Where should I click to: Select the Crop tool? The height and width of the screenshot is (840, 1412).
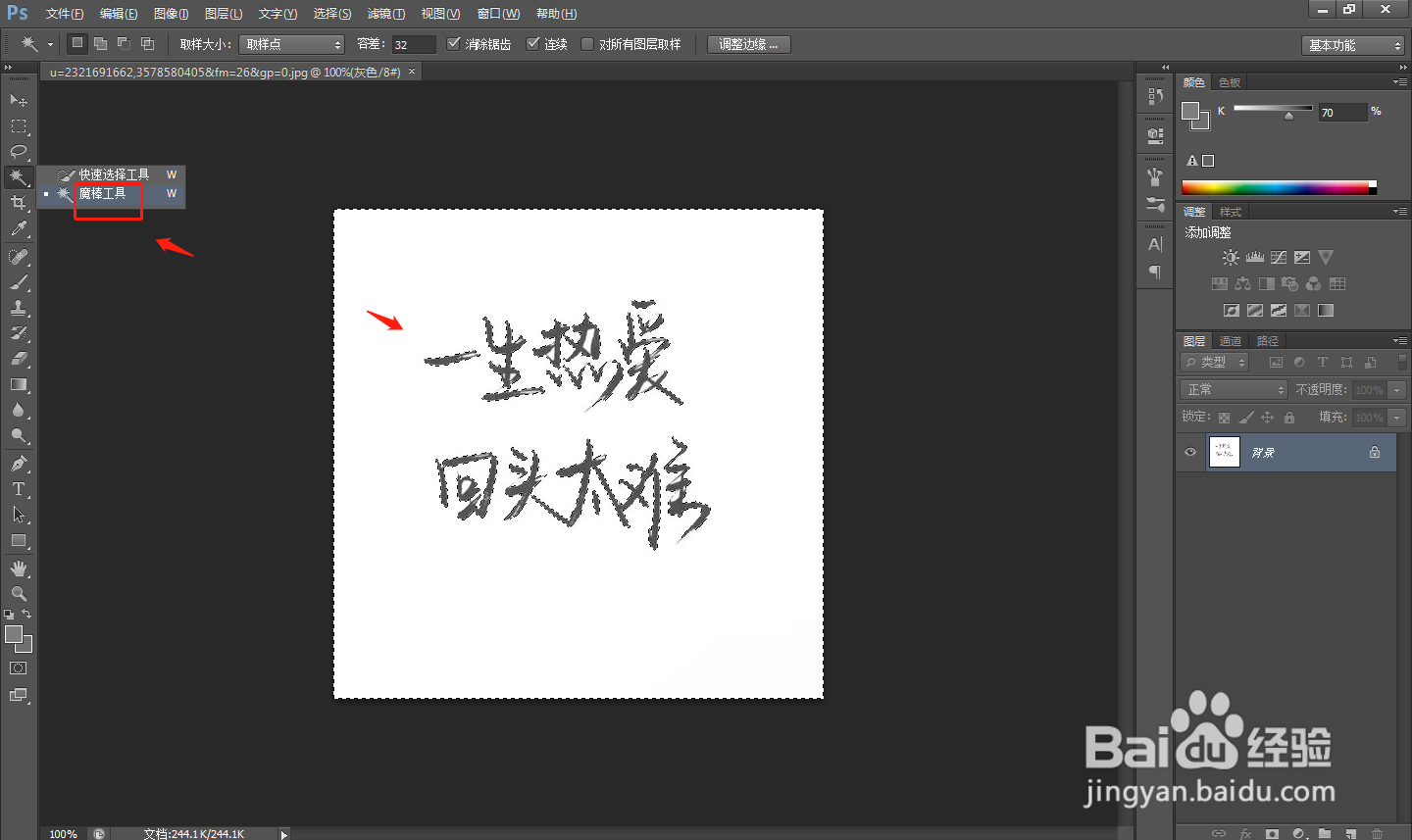pyautogui.click(x=19, y=203)
